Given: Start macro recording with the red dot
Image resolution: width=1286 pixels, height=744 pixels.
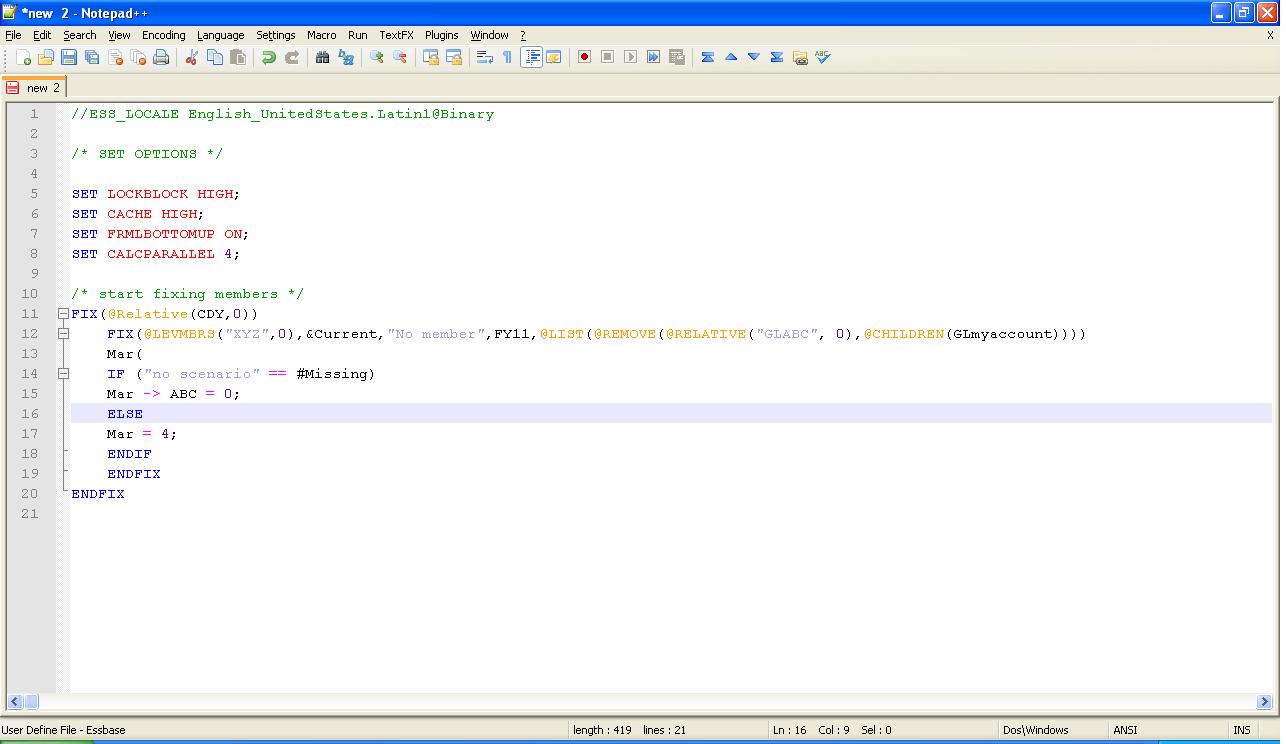Looking at the screenshot, I should click(584, 57).
